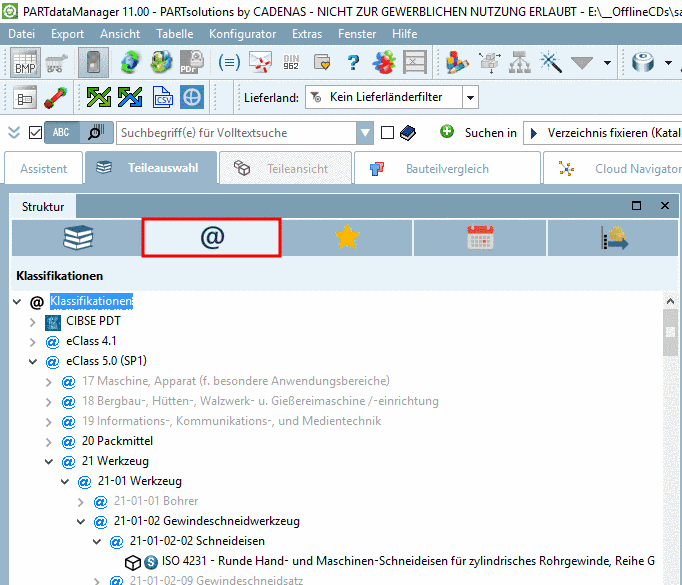Select ISO 4231 Schneideisen part entry
682x585 pixels.
(x=408, y=561)
